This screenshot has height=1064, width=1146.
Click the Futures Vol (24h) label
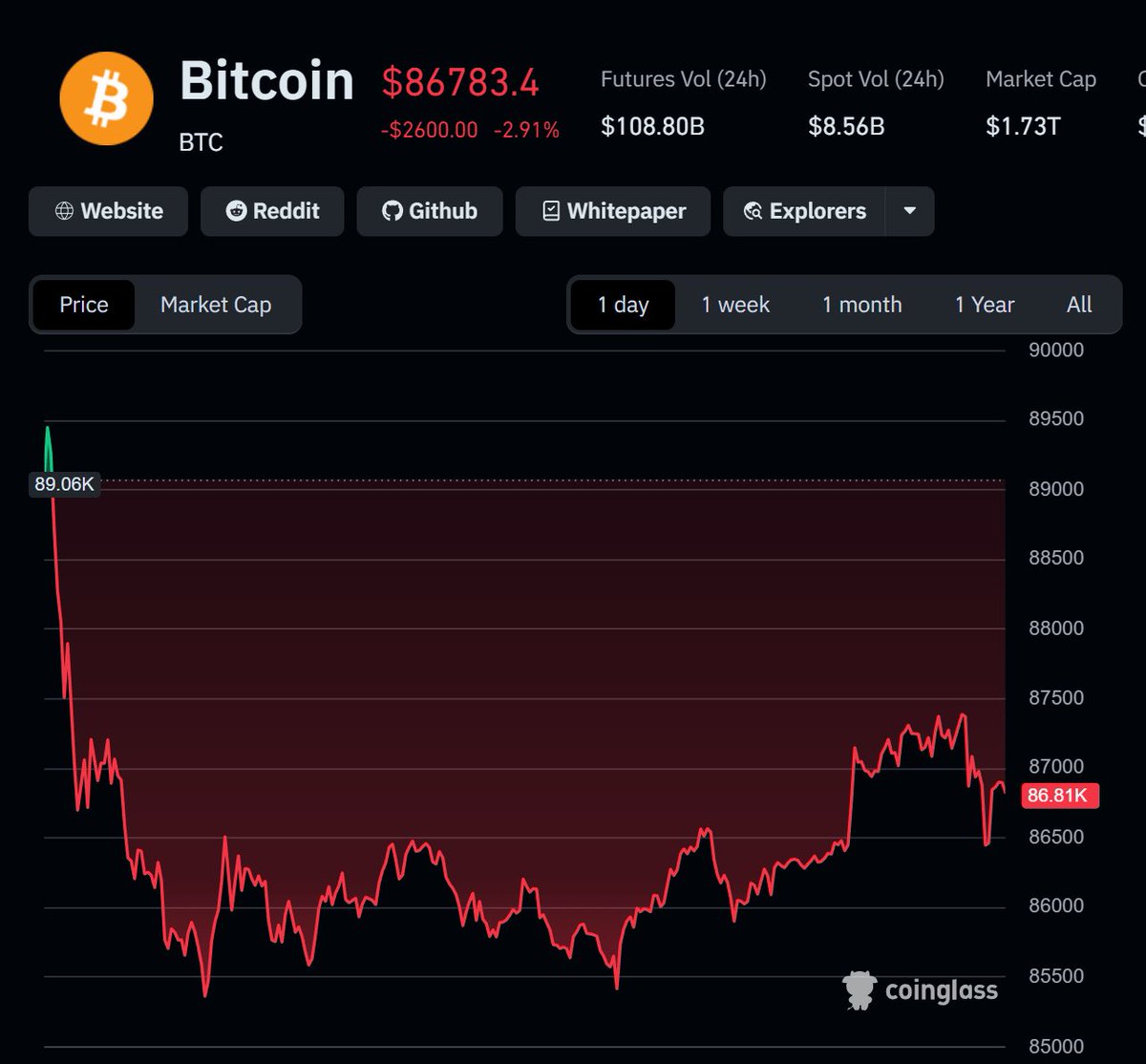pos(684,79)
